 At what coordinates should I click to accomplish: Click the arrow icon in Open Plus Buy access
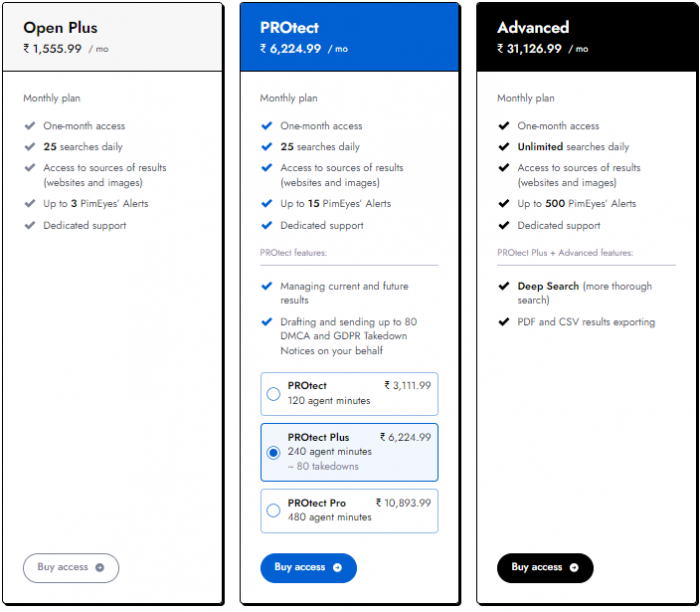tap(100, 567)
